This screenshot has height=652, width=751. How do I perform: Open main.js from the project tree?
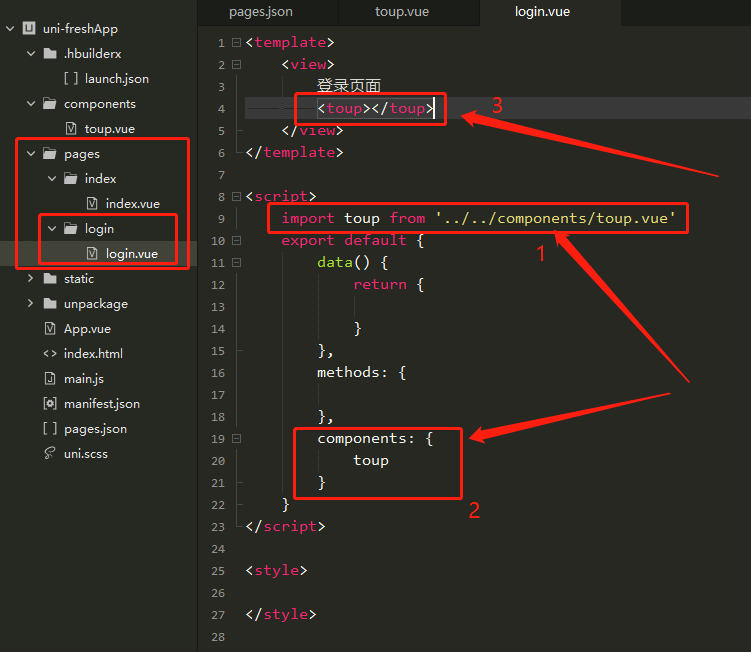pyautogui.click(x=84, y=379)
